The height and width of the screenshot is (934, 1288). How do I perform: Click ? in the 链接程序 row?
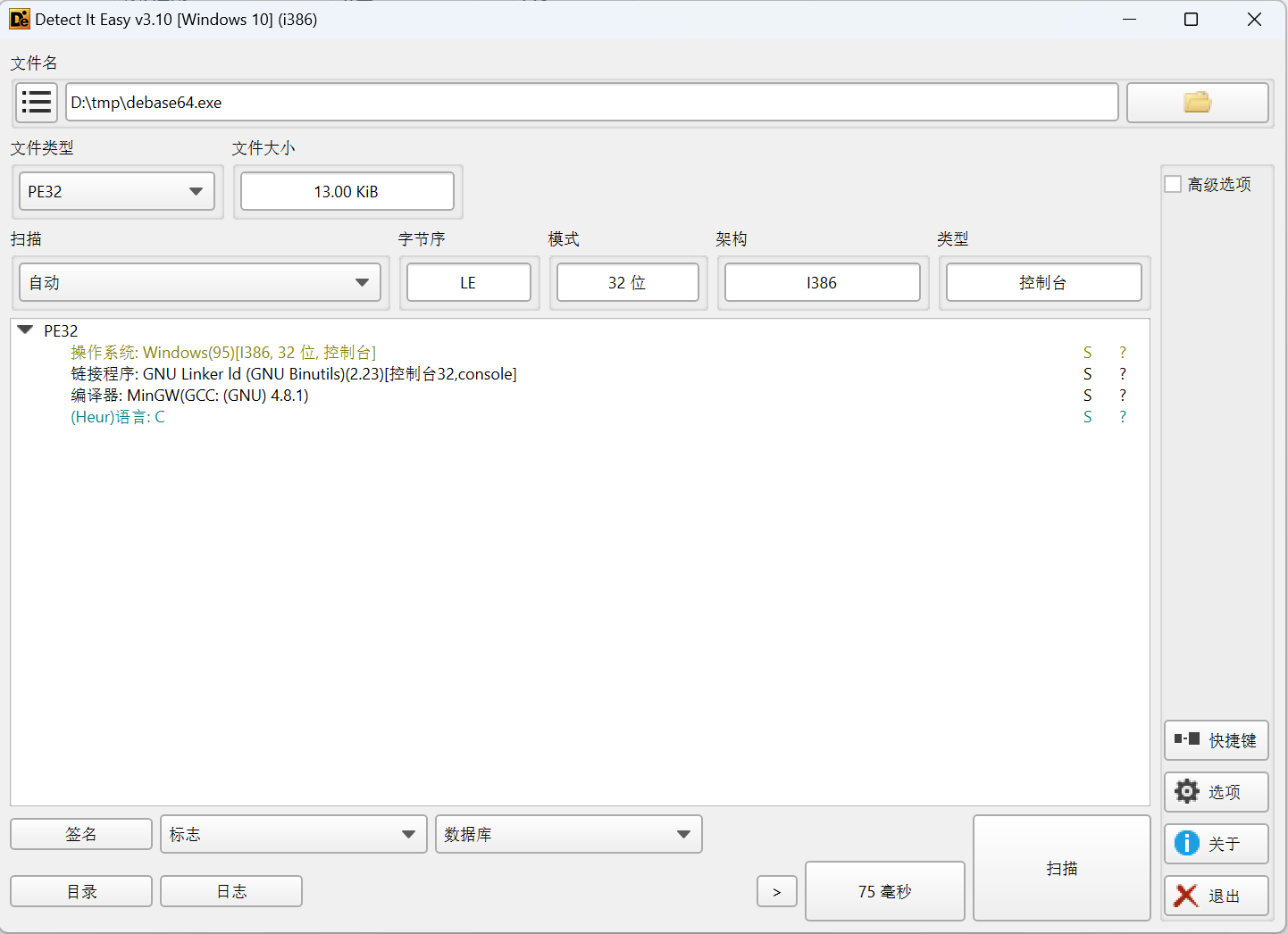(x=1123, y=374)
